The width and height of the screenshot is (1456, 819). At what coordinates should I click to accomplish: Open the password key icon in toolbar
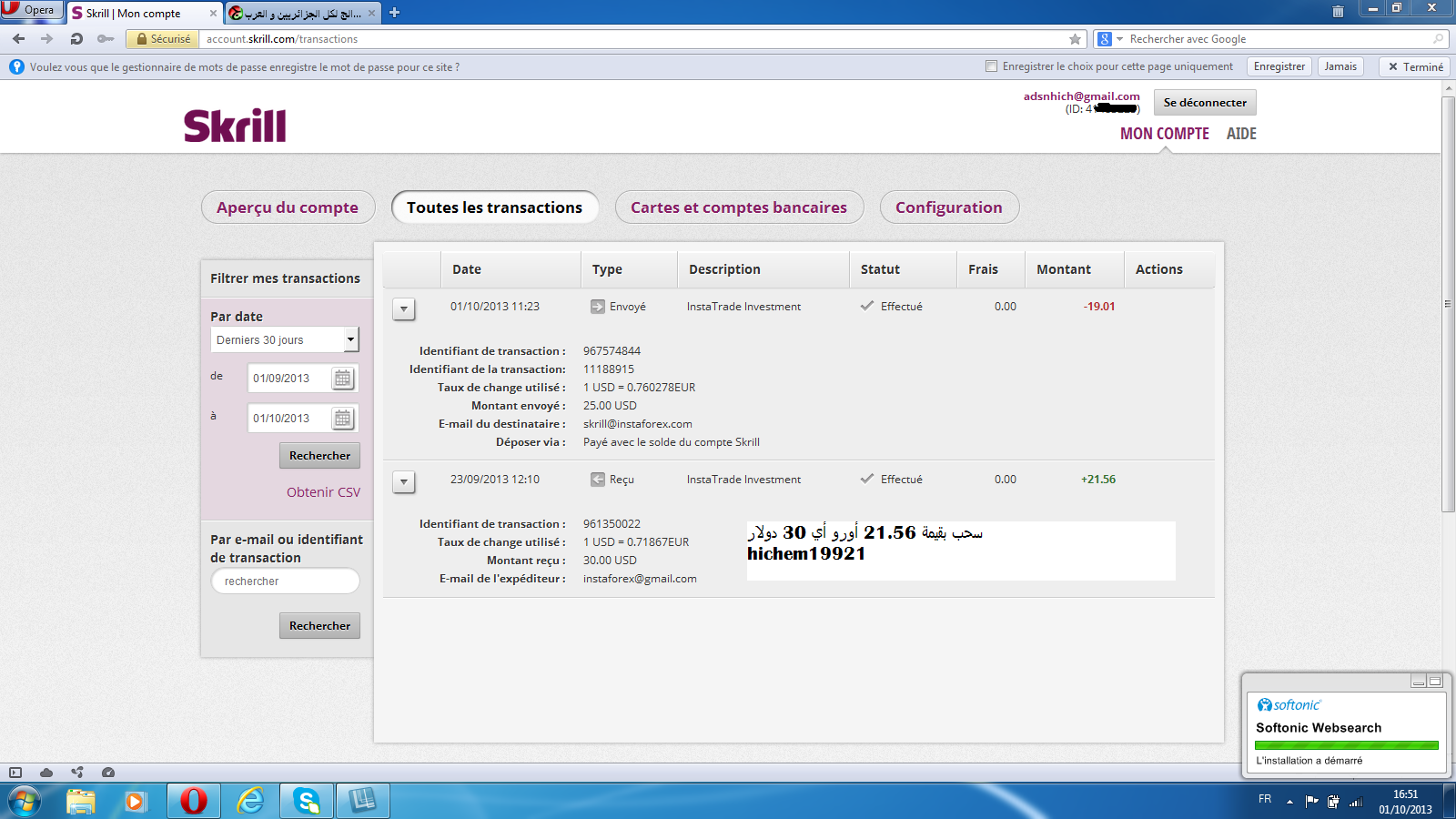(106, 39)
